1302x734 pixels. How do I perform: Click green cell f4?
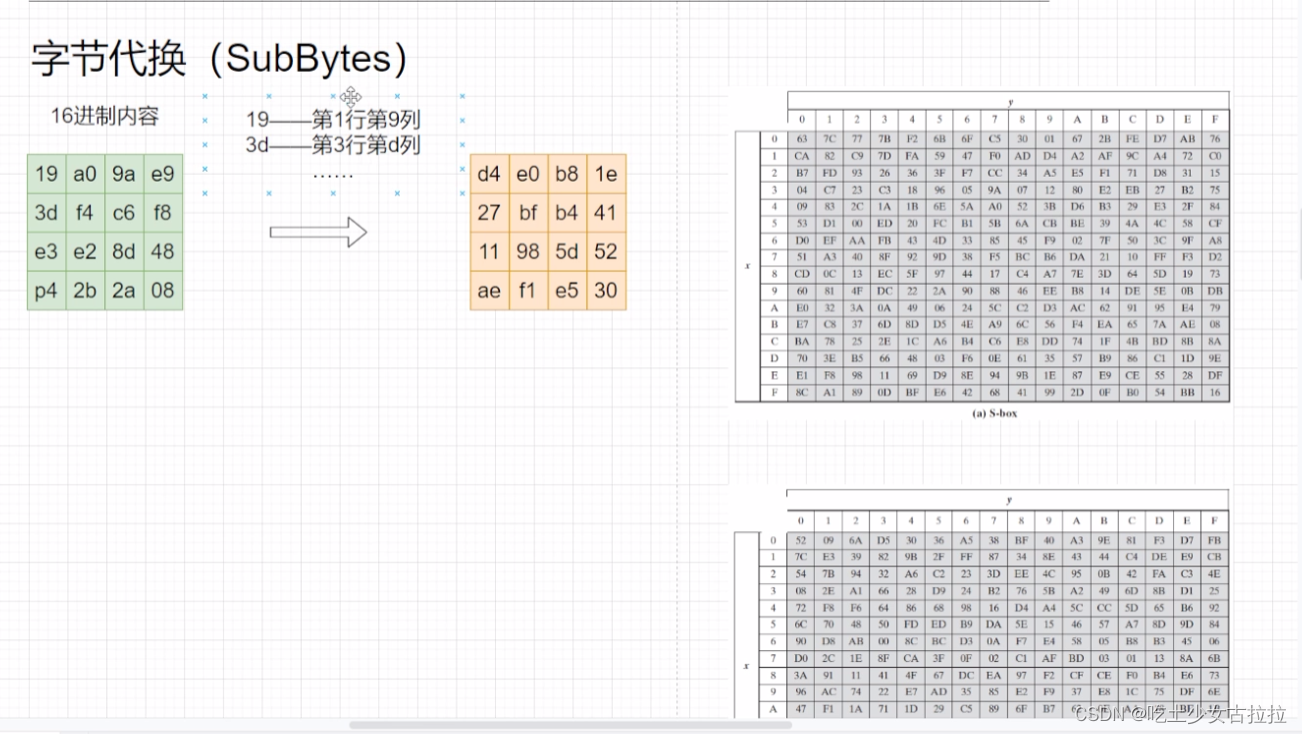[85, 213]
